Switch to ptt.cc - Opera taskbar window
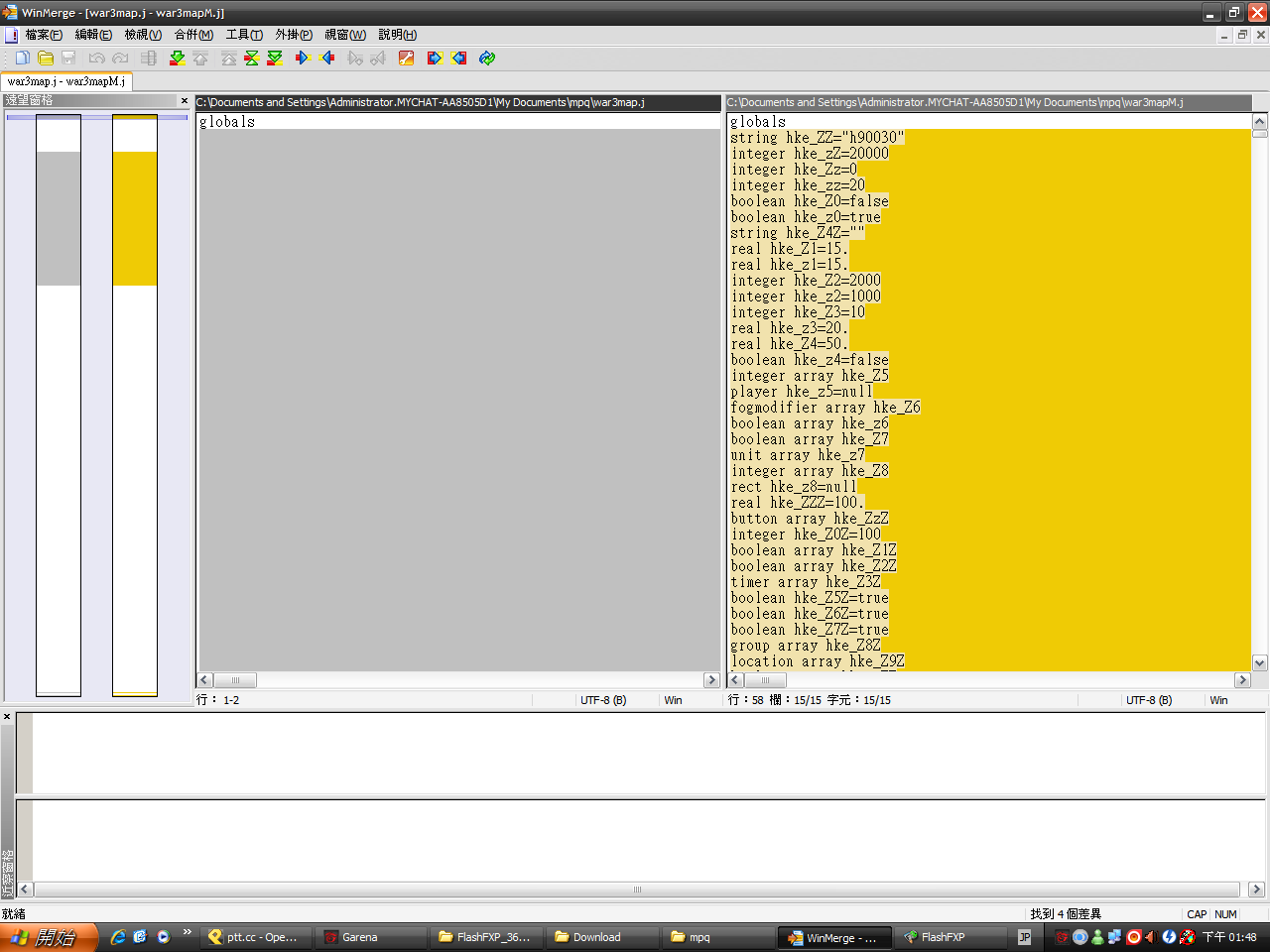 [x=256, y=937]
